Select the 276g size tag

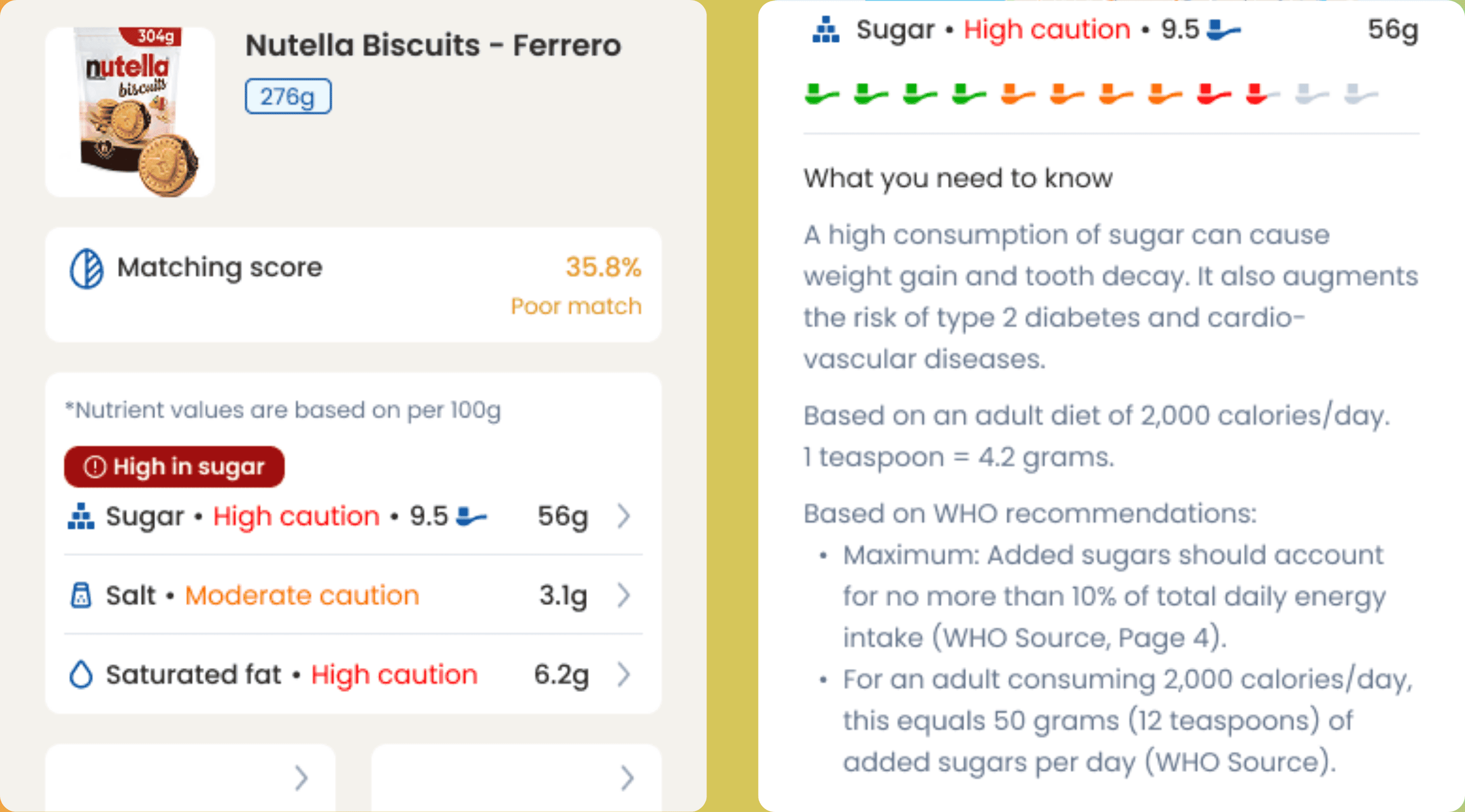(288, 97)
